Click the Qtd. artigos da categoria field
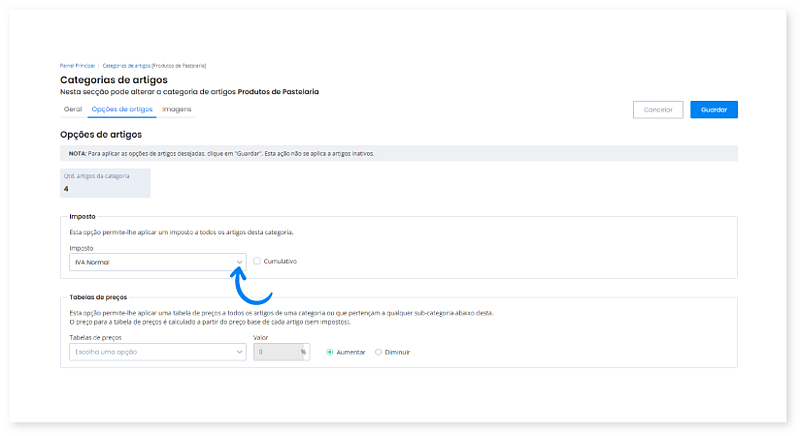 105,183
